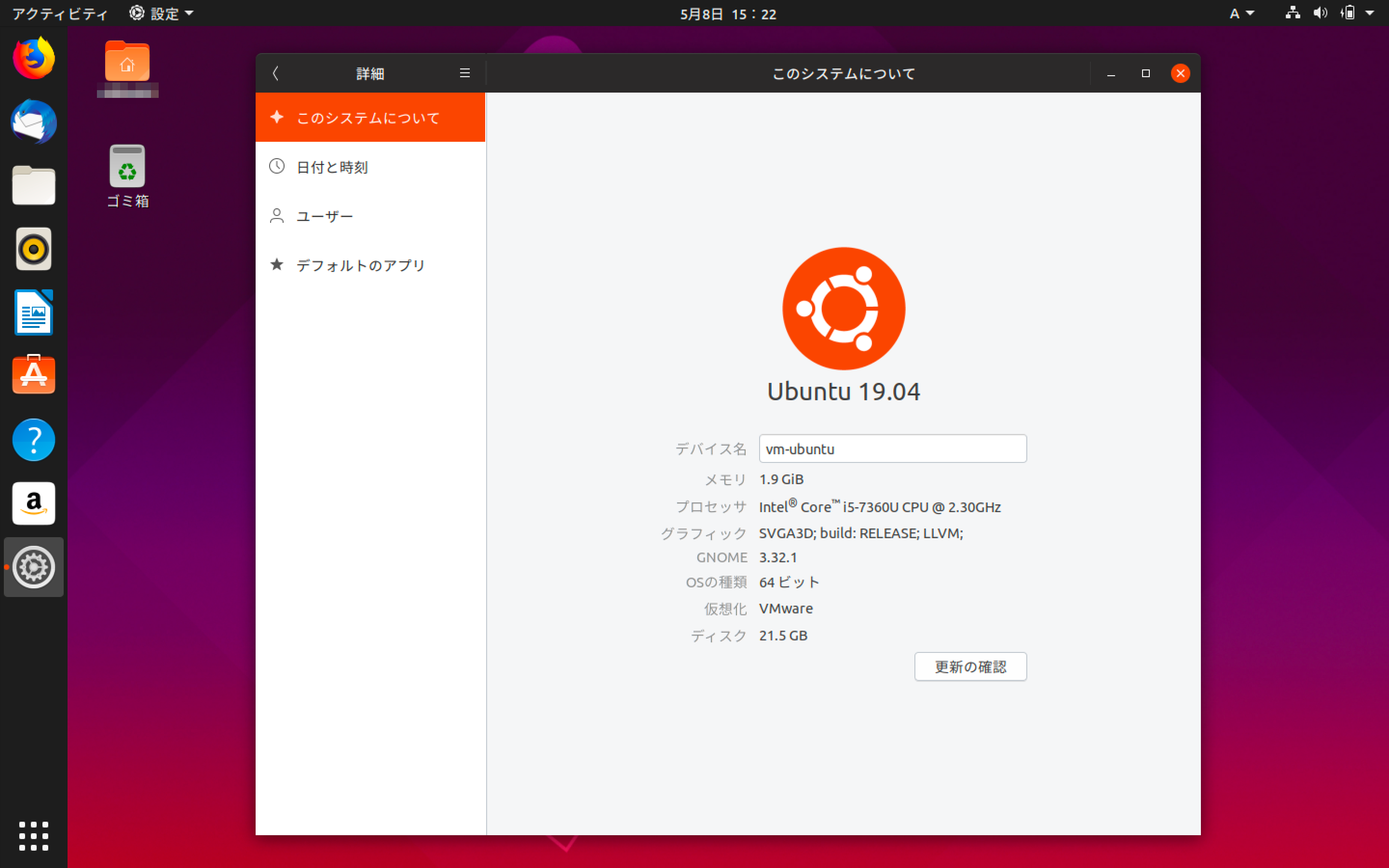The height and width of the screenshot is (868, 1389).
Task: Click the volume icon in the top bar
Action: click(x=1320, y=13)
